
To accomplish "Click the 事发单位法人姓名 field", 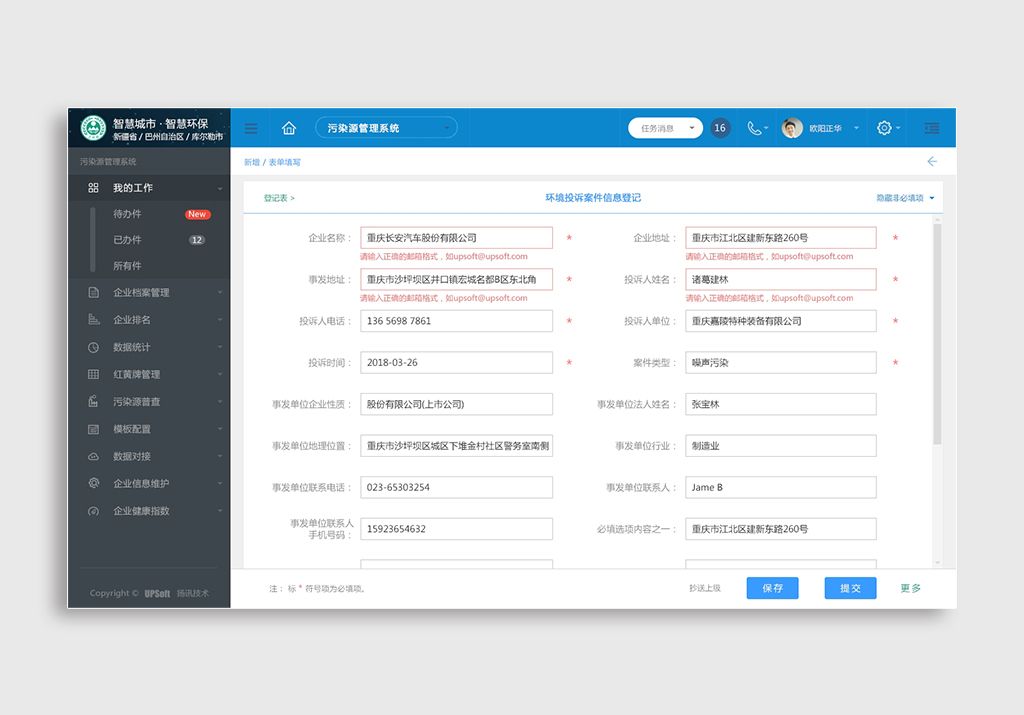I will tap(780, 404).
